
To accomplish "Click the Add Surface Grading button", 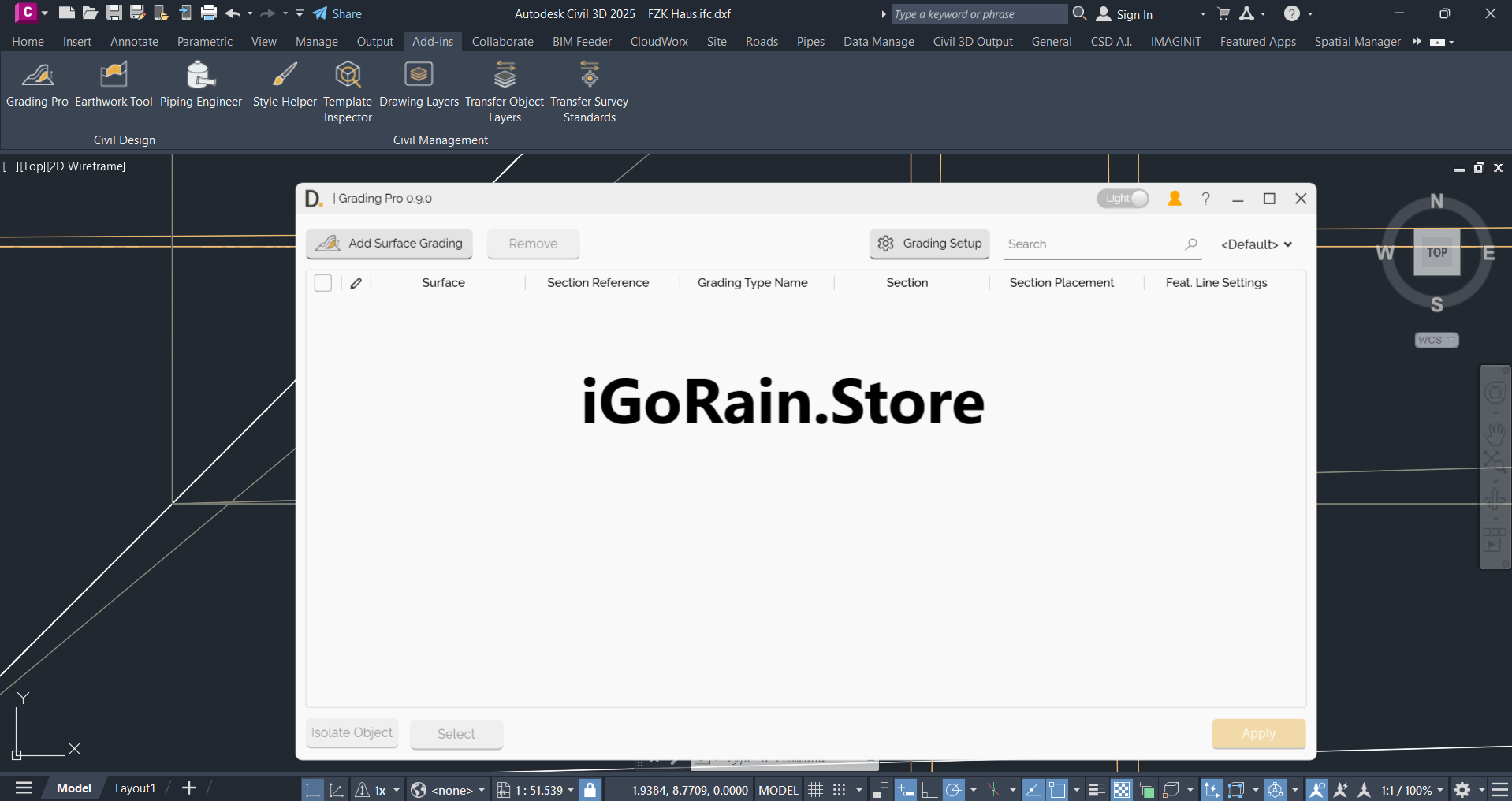I will 389,244.
